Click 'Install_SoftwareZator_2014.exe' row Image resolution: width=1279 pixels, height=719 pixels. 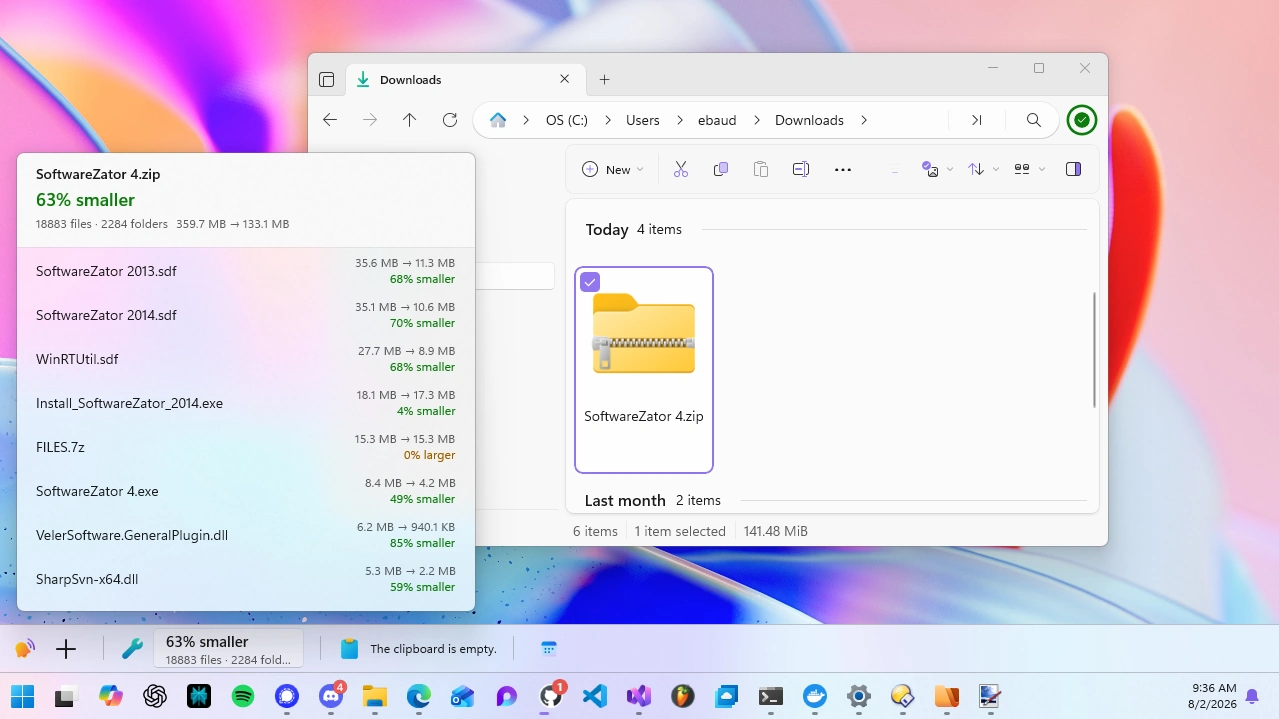pos(246,403)
